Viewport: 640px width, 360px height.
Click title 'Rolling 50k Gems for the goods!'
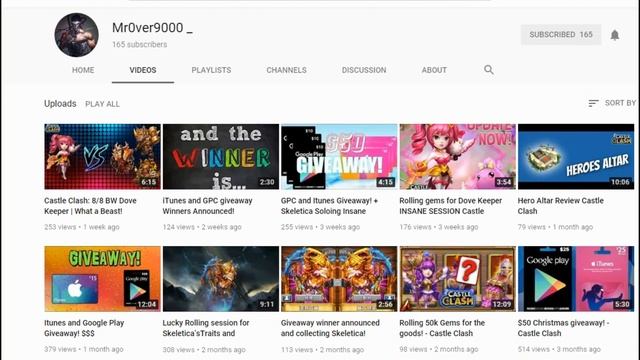pos(442,328)
